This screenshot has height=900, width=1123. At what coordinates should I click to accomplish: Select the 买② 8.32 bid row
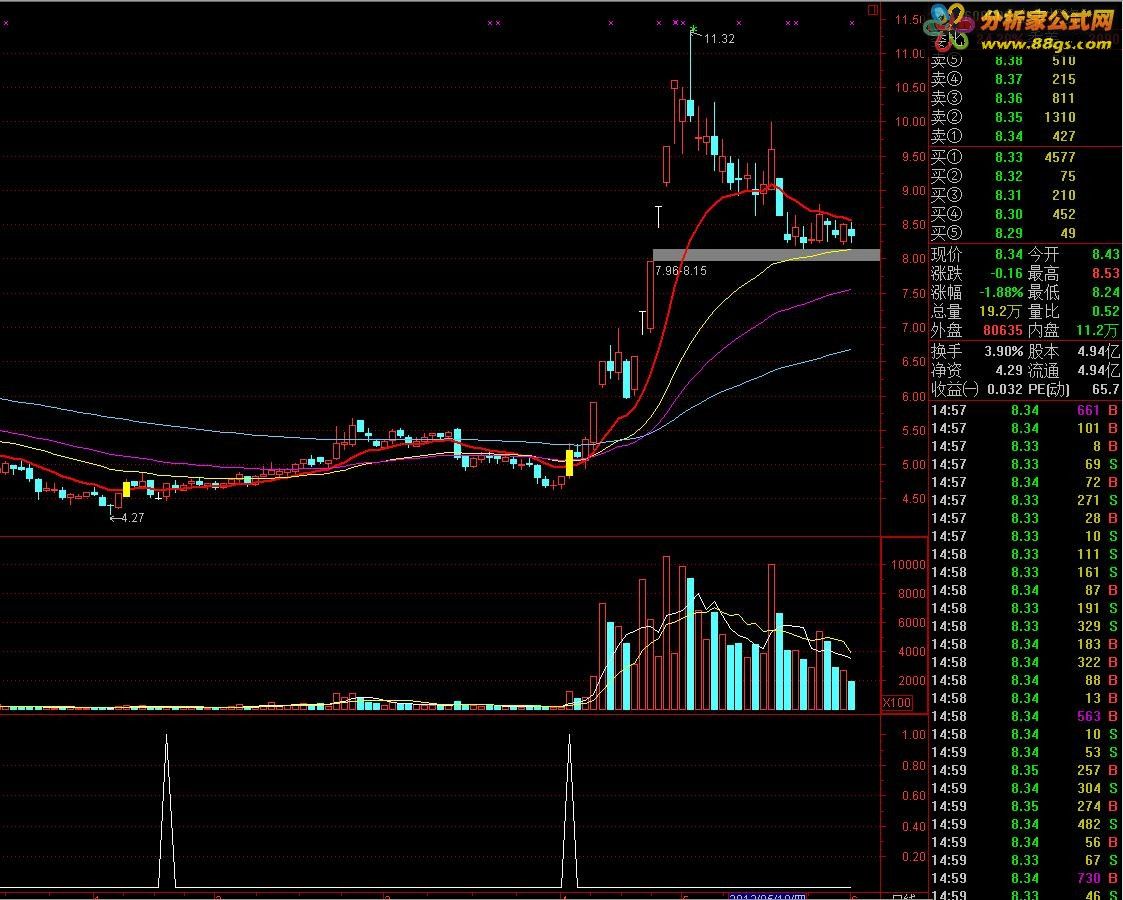(1003, 176)
